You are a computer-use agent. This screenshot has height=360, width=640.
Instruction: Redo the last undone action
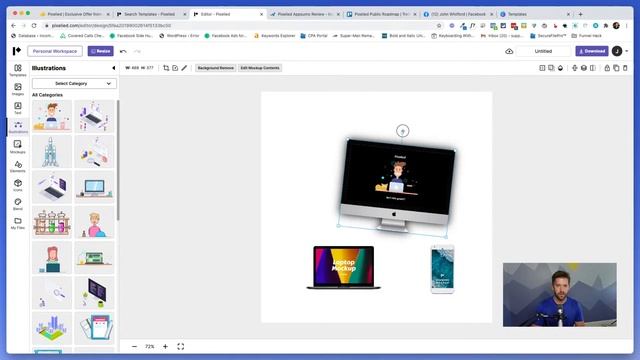[137, 51]
